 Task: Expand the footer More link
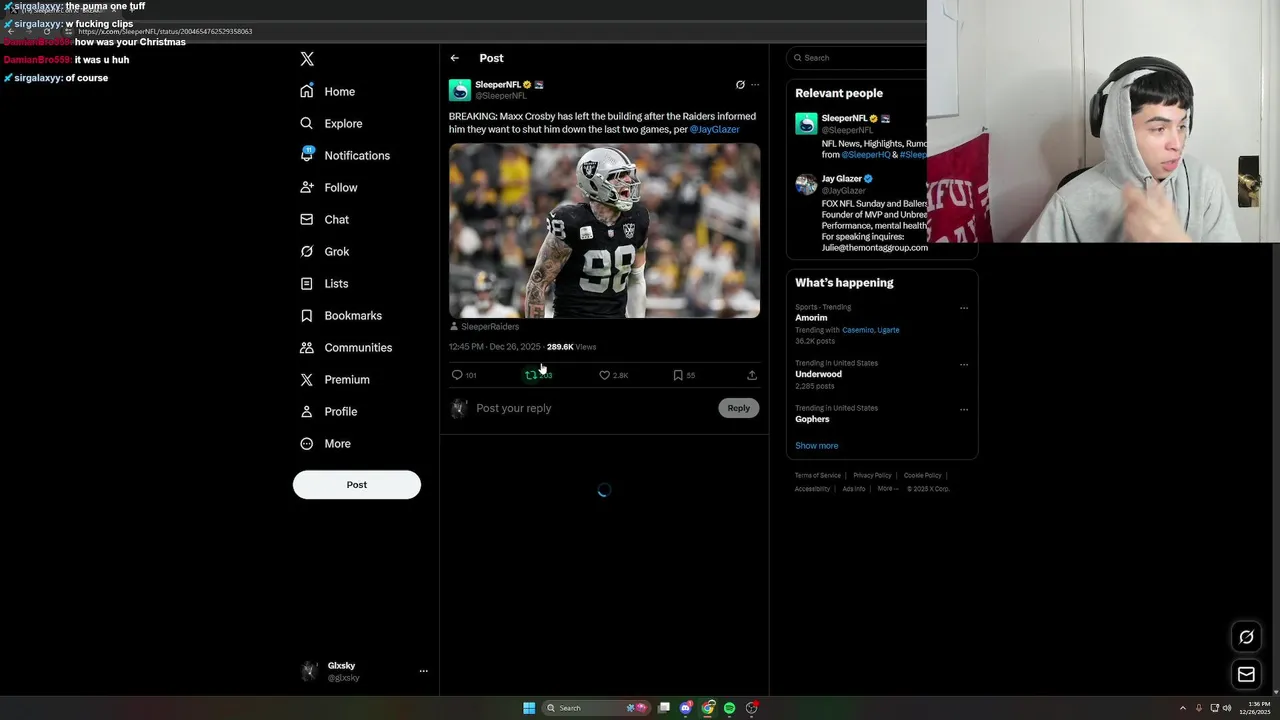[x=888, y=489]
